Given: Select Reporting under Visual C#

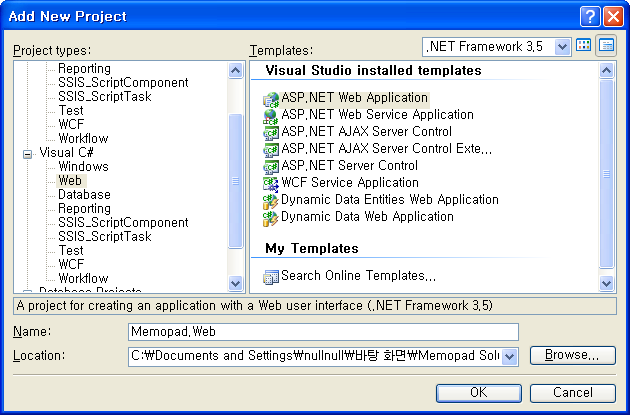Looking at the screenshot, I should click(x=84, y=209).
